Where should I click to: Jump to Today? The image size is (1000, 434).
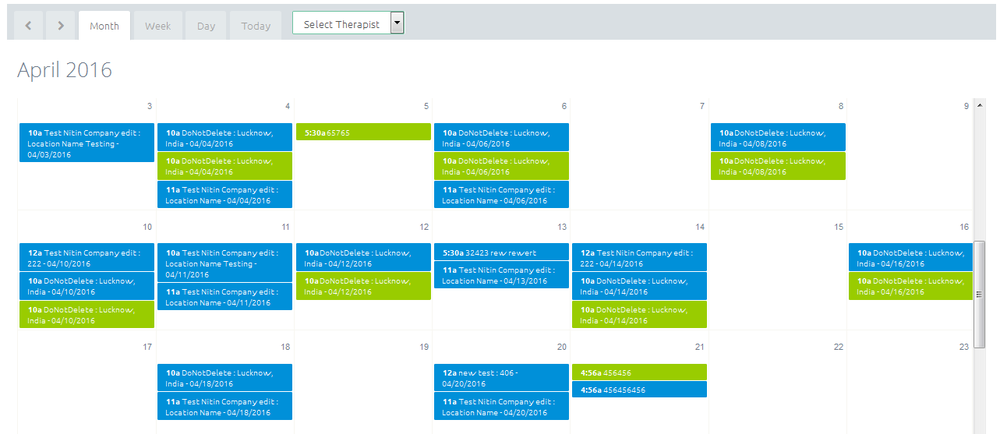[255, 25]
